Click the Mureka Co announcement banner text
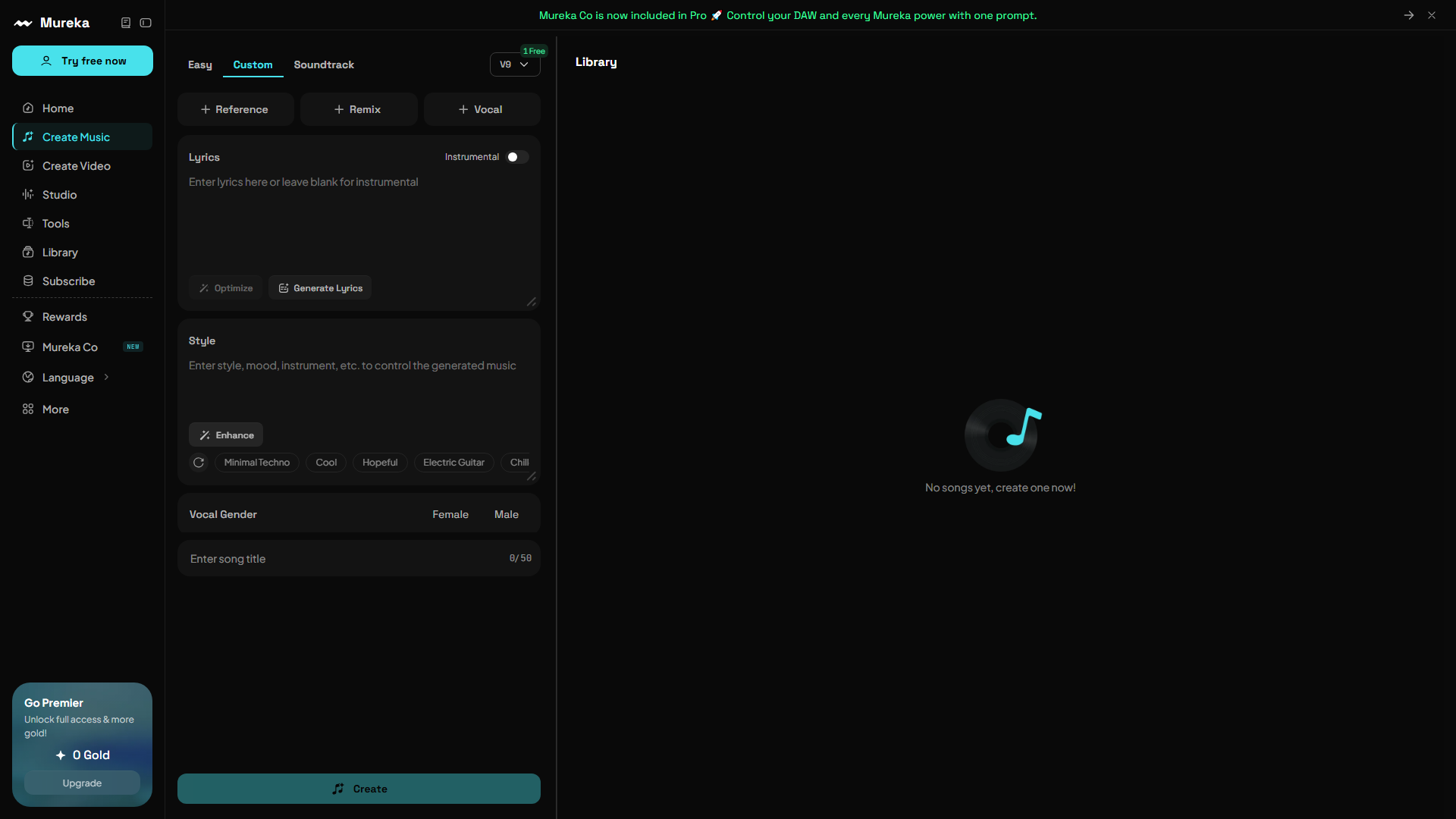Image resolution: width=1456 pixels, height=819 pixels. 788,15
